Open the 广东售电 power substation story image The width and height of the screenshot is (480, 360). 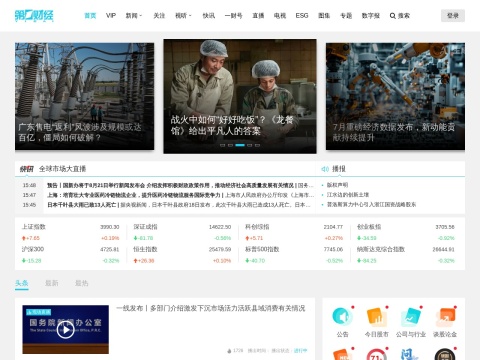[84, 96]
